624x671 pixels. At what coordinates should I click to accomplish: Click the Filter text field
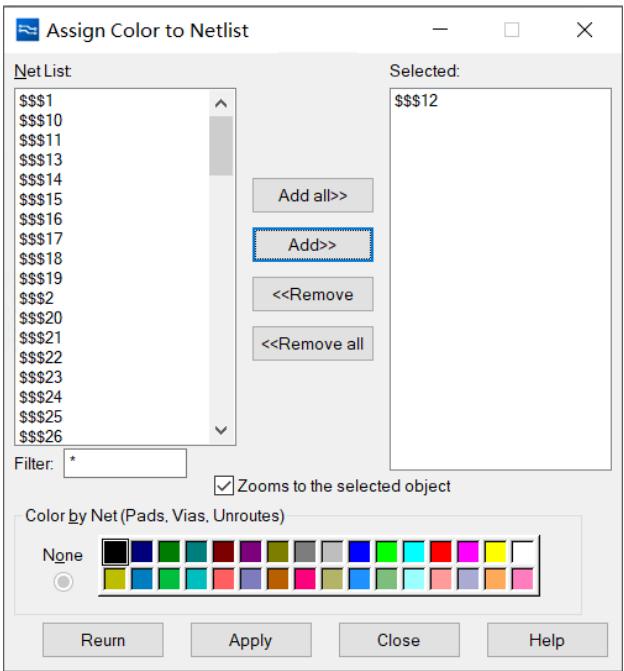125,463
